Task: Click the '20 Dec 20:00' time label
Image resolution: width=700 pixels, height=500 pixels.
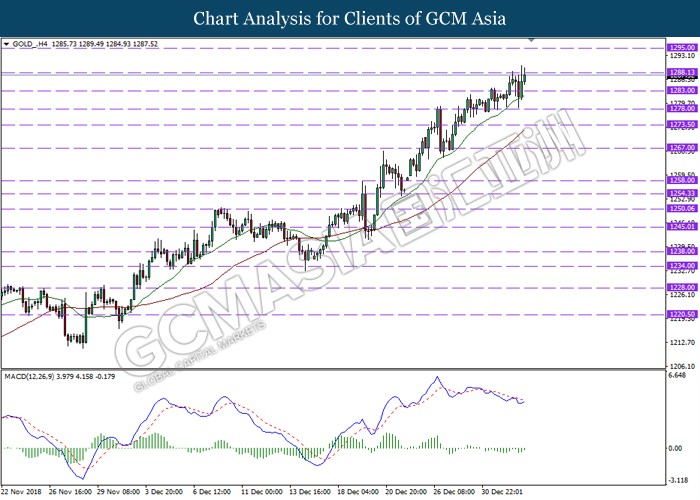Action: pyautogui.click(x=406, y=492)
